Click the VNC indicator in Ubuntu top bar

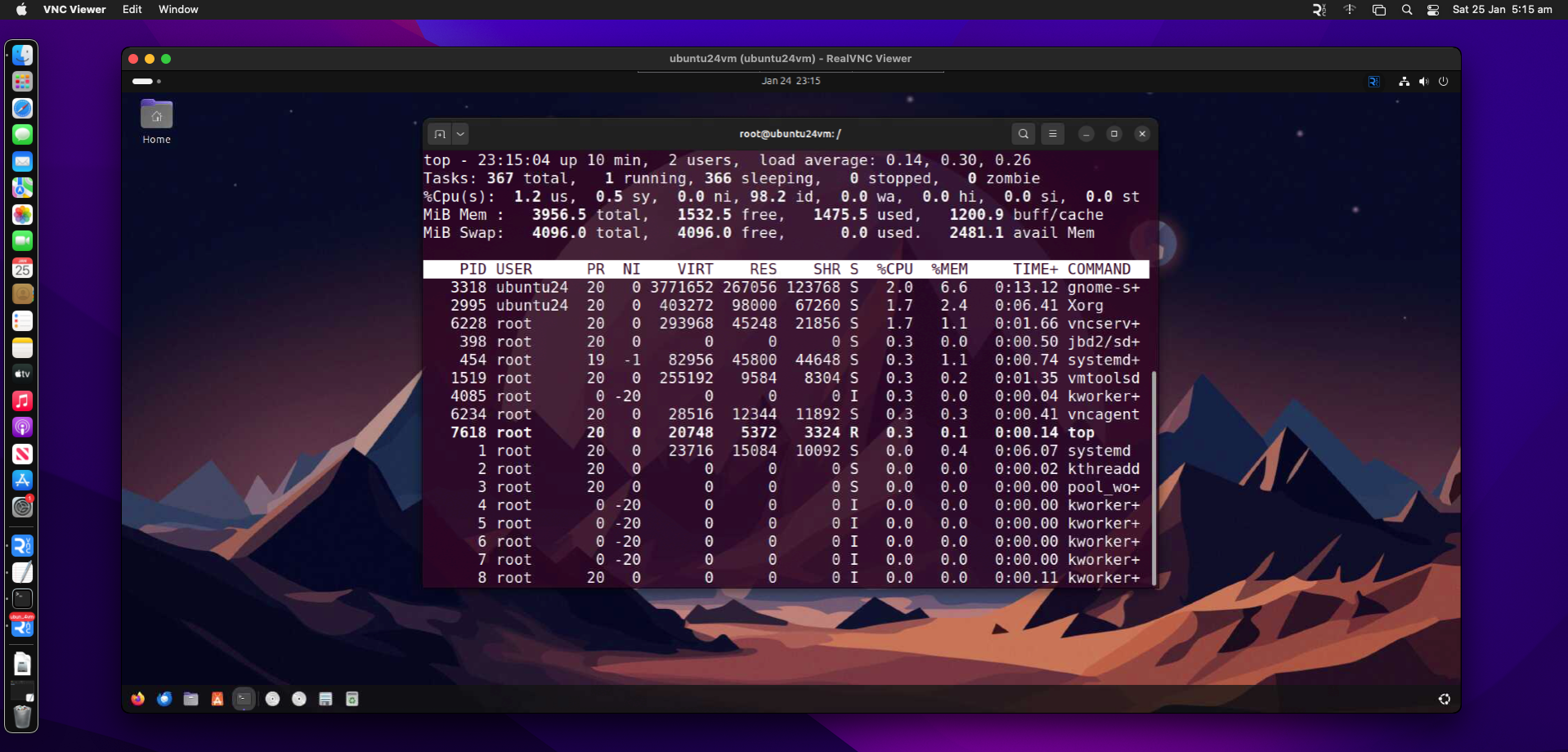(x=1373, y=81)
